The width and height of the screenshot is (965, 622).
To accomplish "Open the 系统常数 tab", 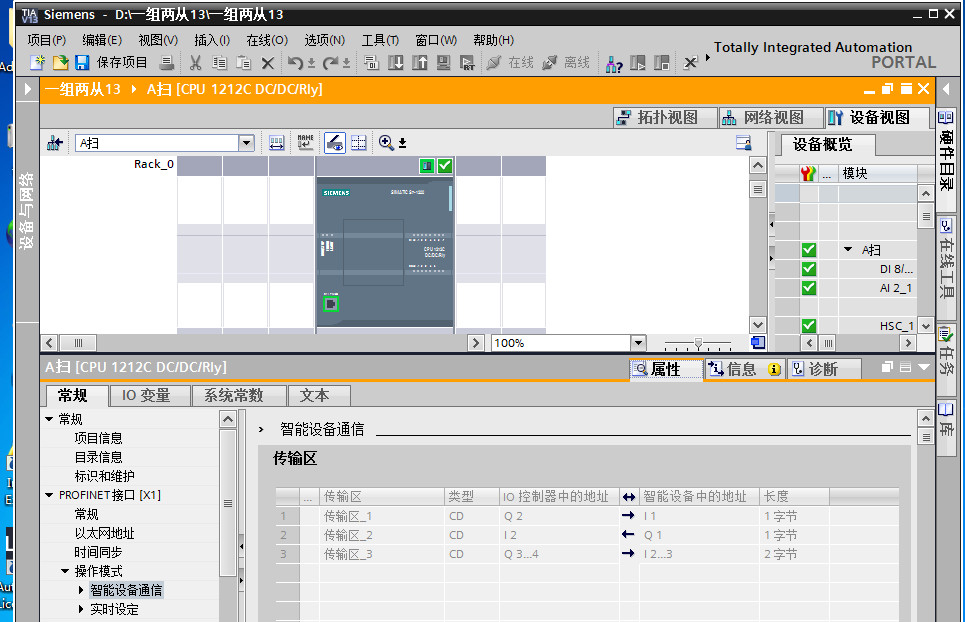I will (239, 396).
